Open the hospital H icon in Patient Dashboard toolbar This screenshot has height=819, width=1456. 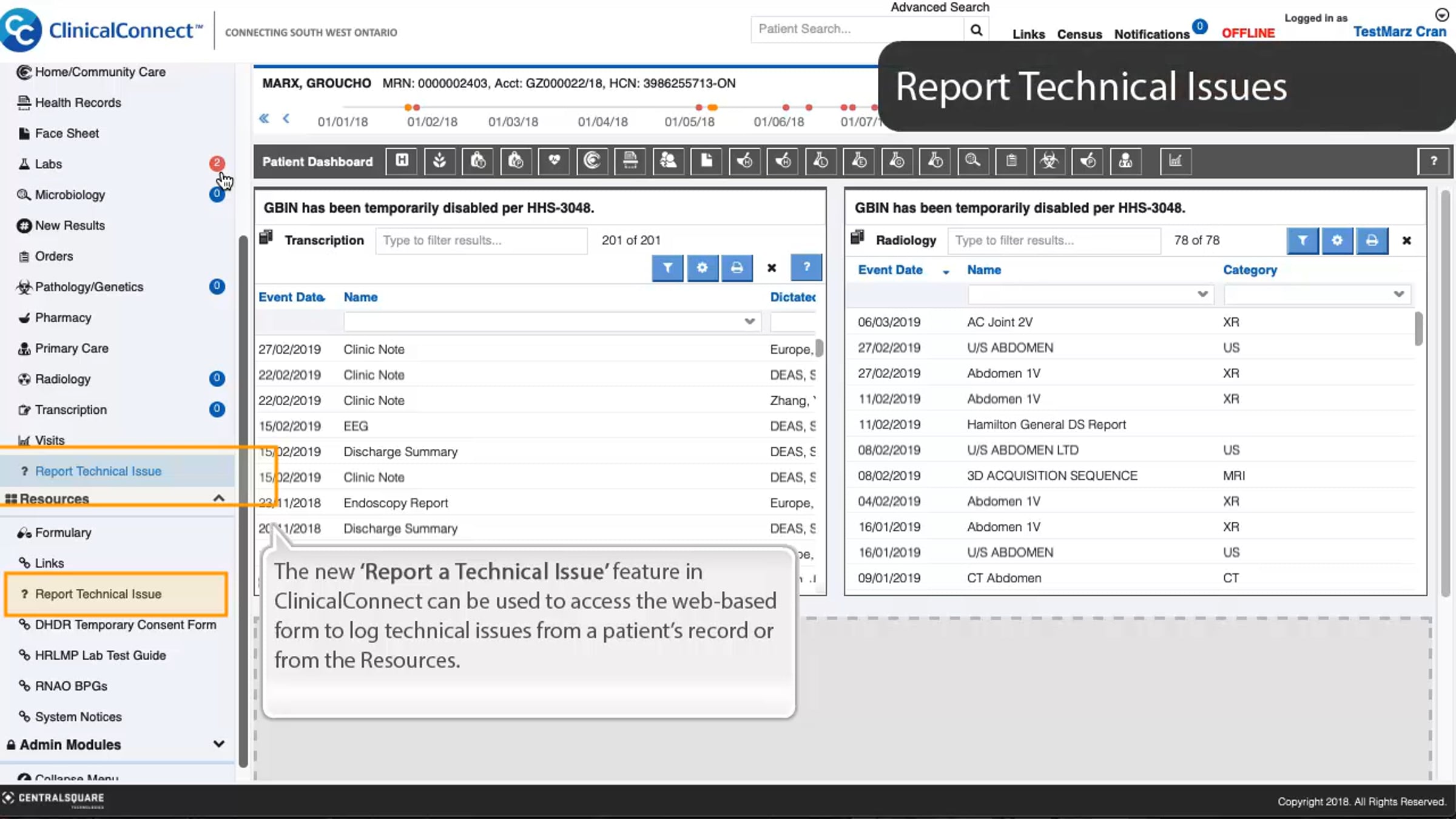point(402,161)
